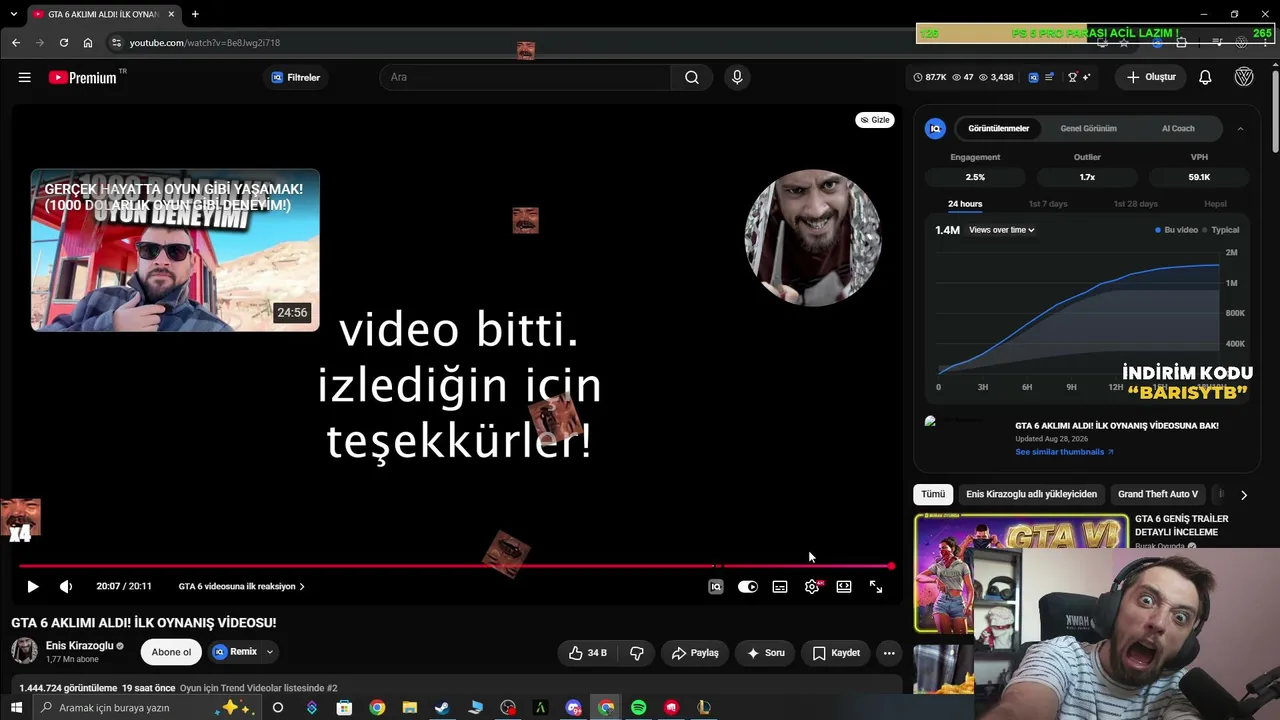
Task: Open the AI Coach tab
Action: coord(1178,128)
